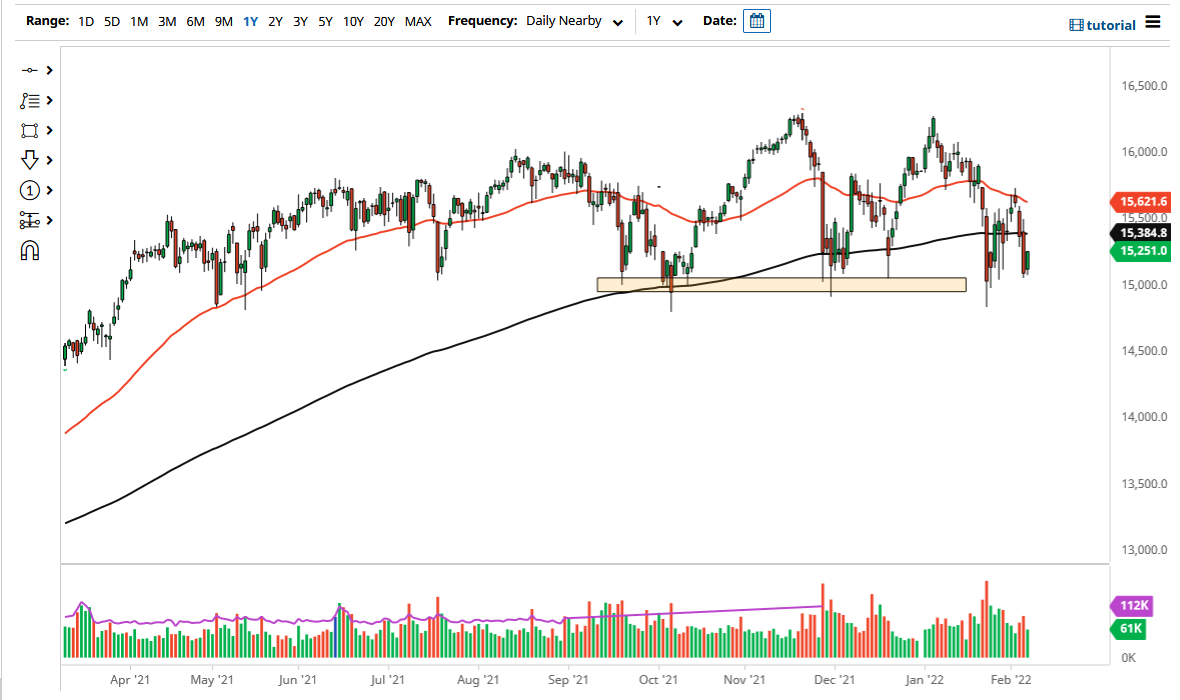This screenshot has width=1180, height=700.
Task: Switch range to MAX
Action: point(418,20)
